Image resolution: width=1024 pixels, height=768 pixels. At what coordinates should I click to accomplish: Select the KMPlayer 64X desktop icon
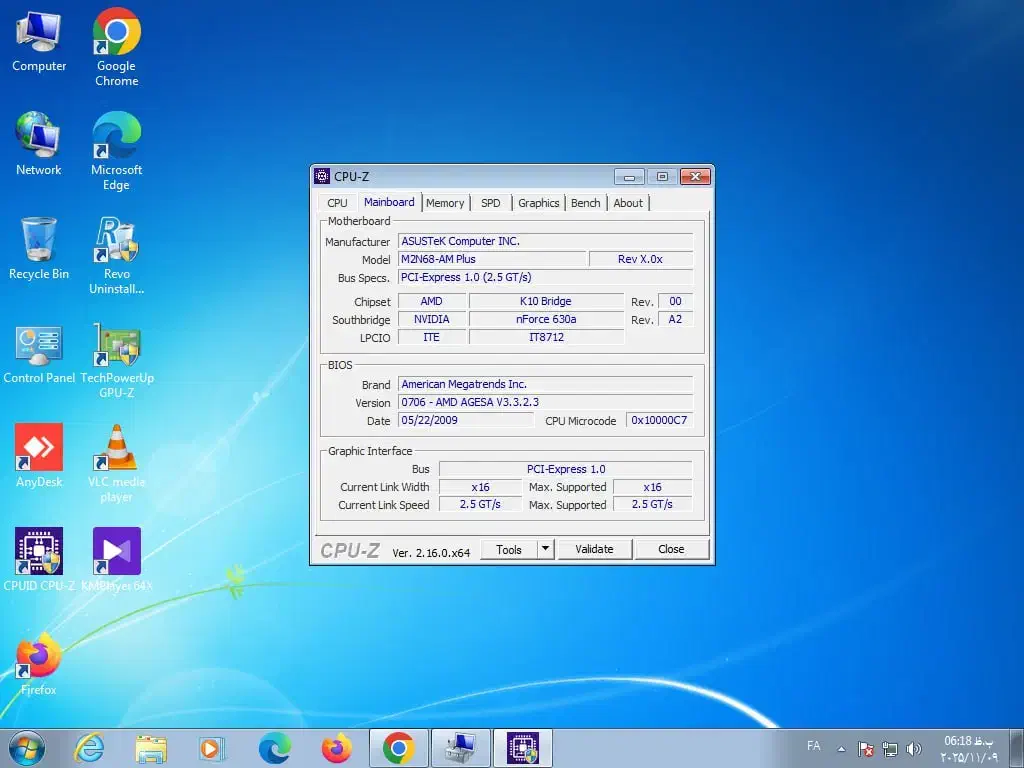tap(117, 552)
